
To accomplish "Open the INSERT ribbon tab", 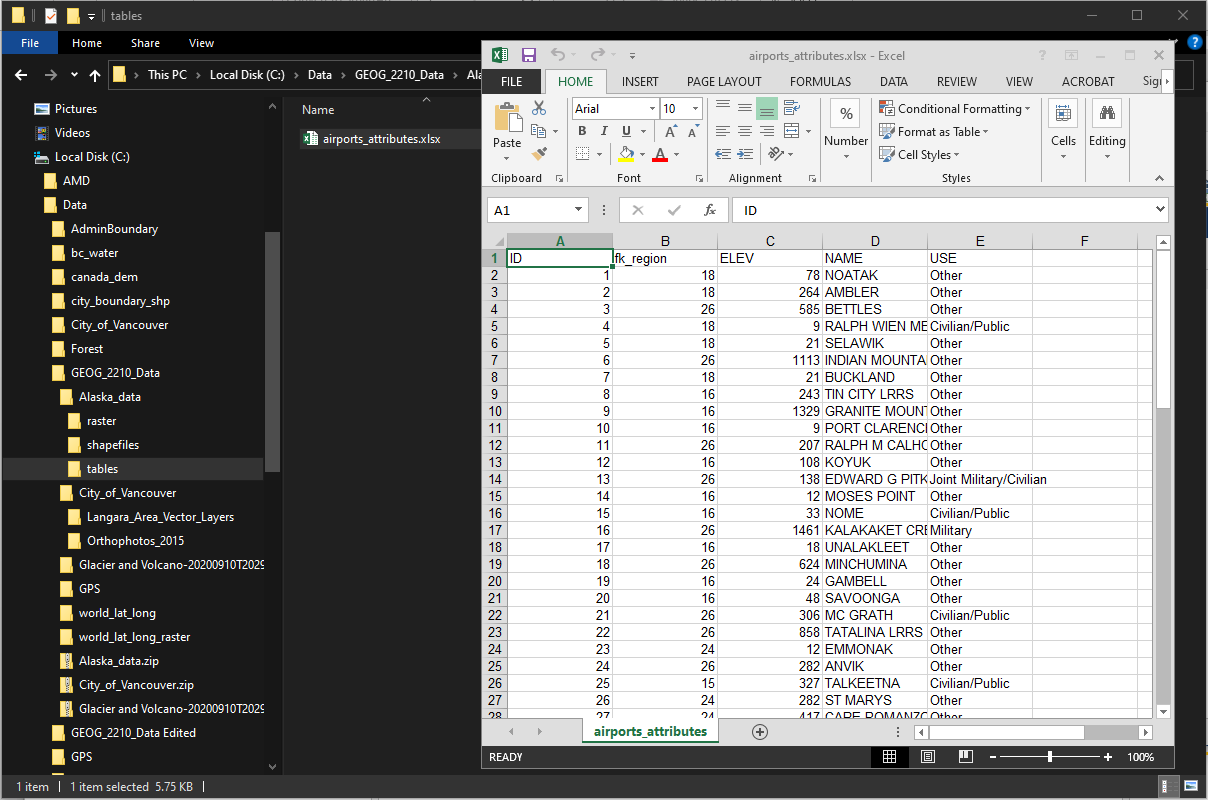I will [x=640, y=82].
